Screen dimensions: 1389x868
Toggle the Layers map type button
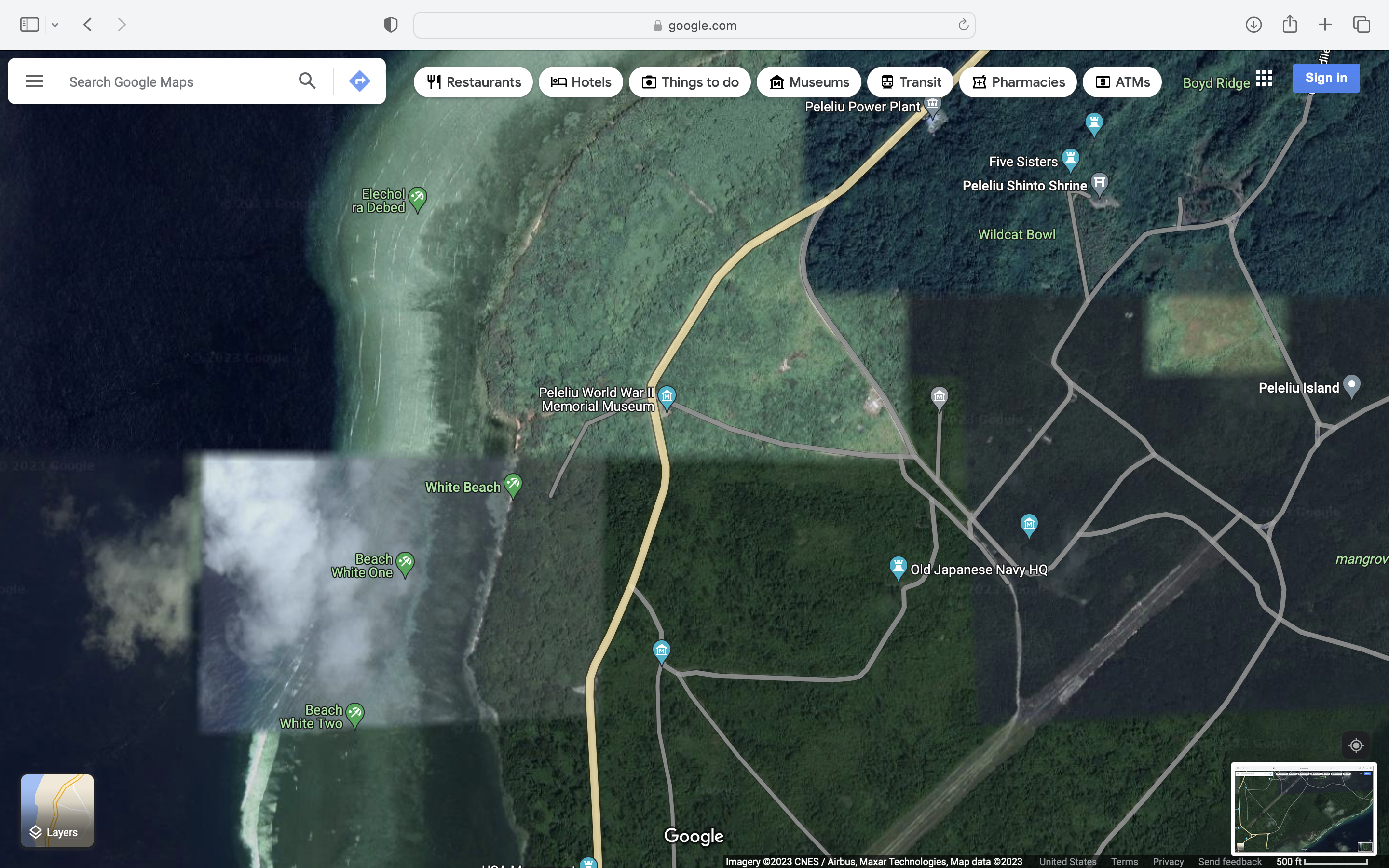click(57, 810)
